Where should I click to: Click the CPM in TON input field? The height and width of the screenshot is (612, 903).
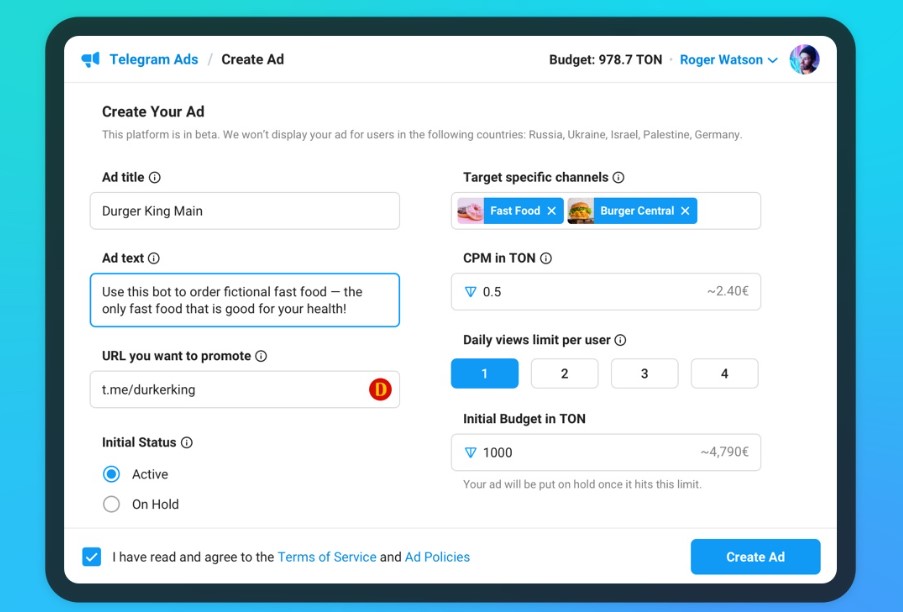click(x=606, y=291)
